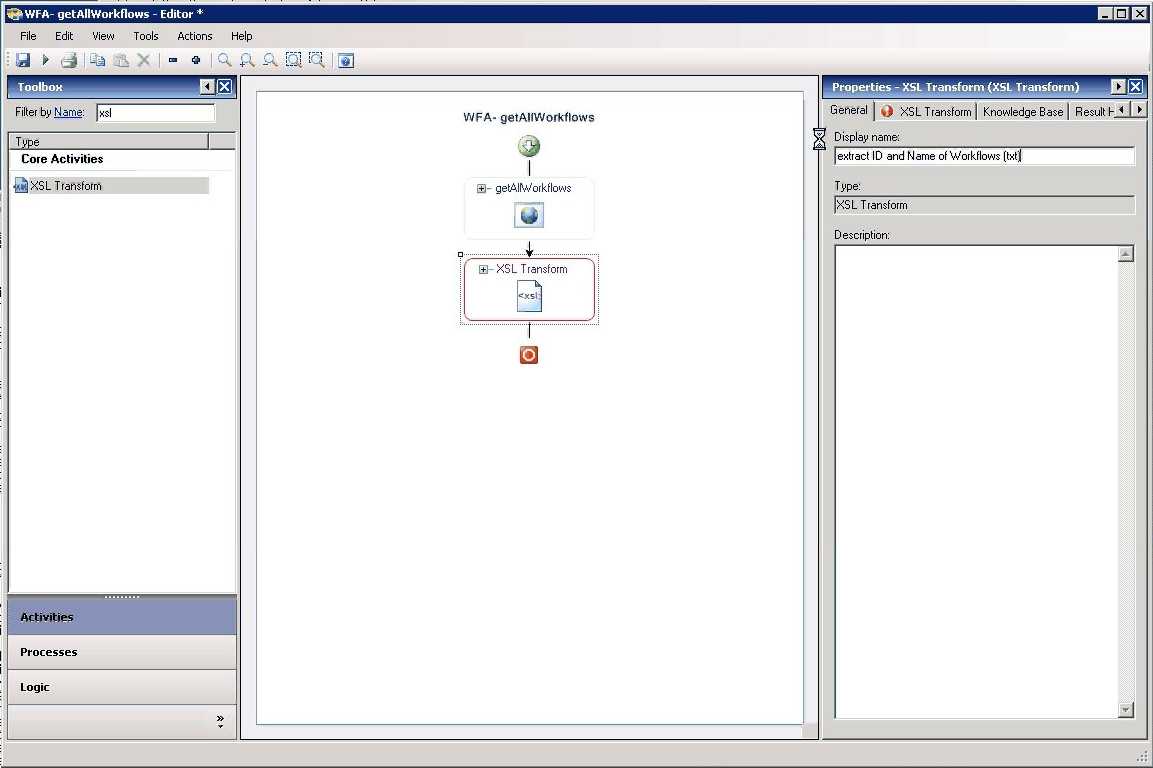Switch to the partially visible Result tab
Screen dimensions: 1153x768
coord(1093,112)
